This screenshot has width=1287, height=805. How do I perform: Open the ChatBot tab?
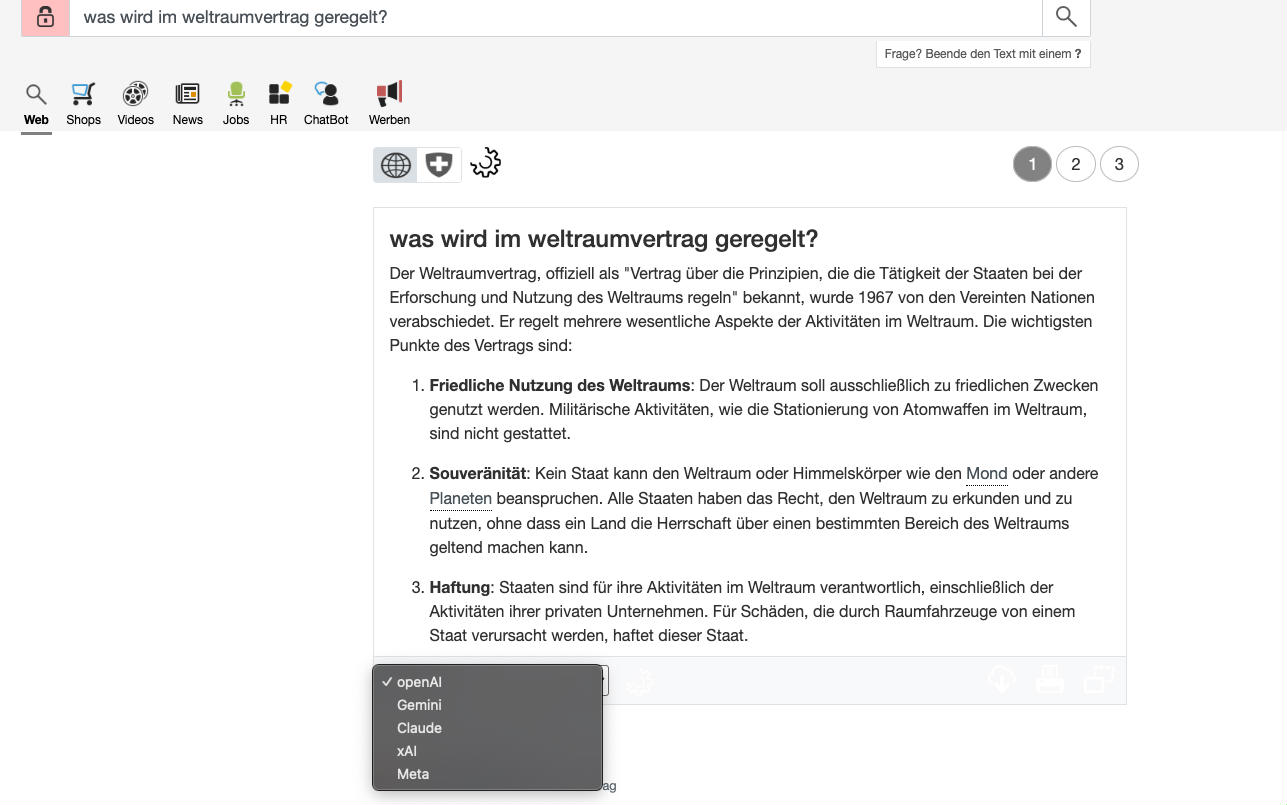click(326, 105)
